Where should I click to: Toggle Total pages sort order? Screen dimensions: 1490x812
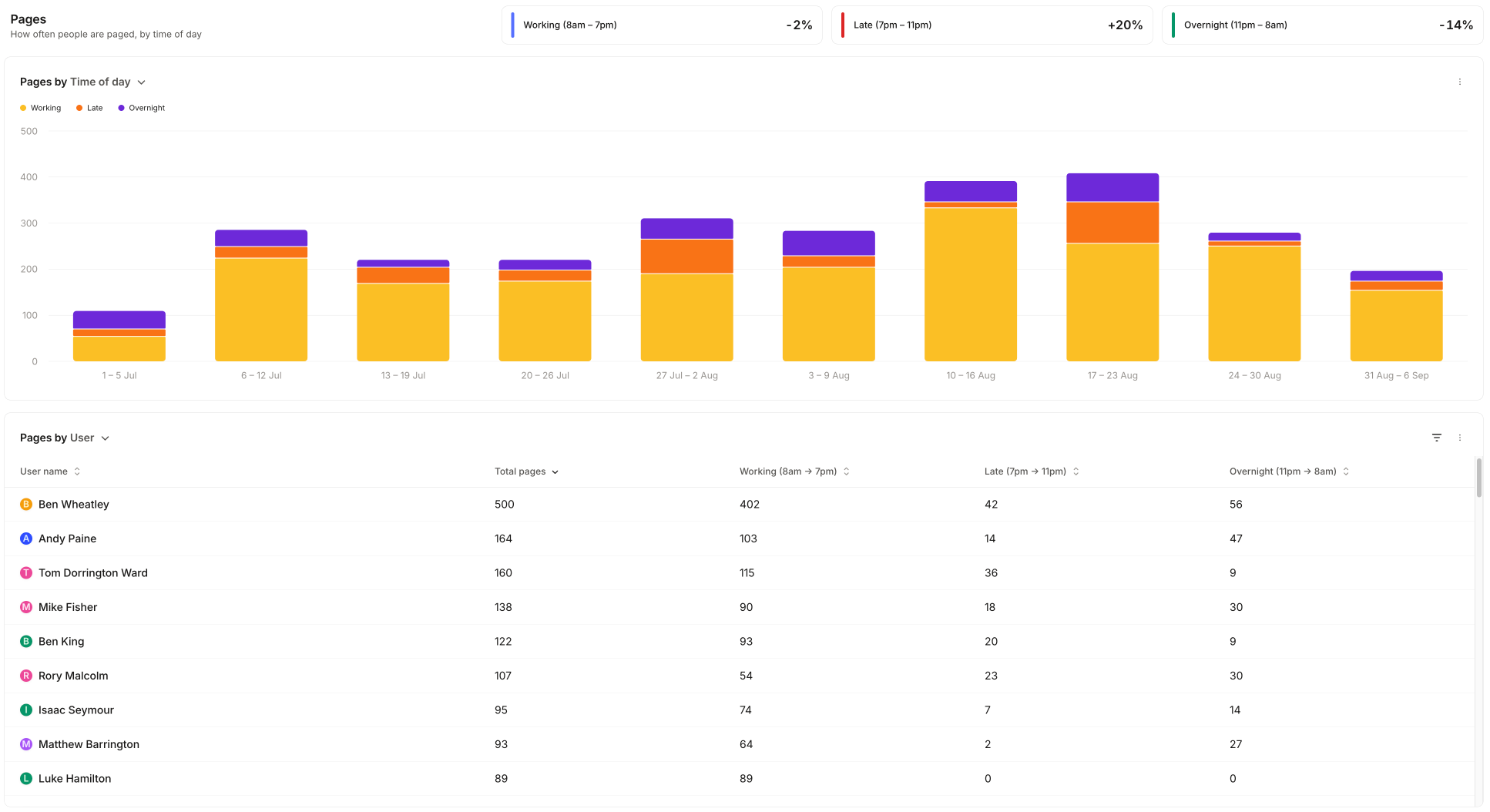point(527,471)
